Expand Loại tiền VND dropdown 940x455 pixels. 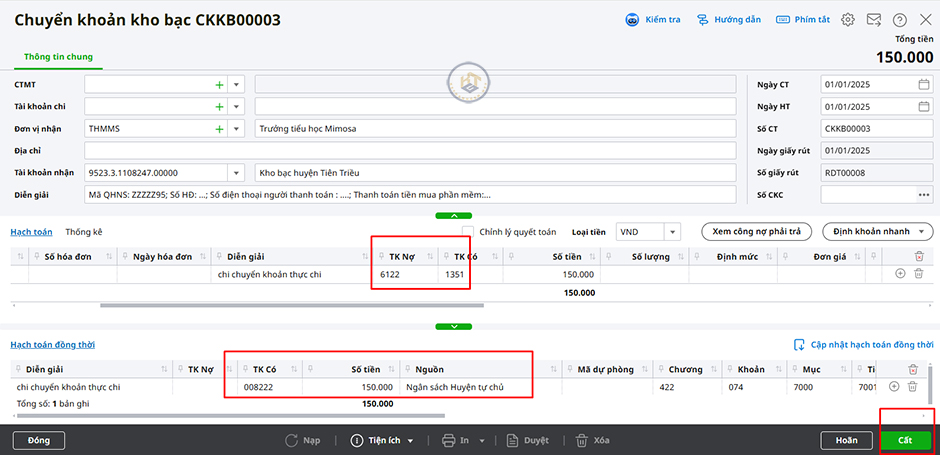[672, 232]
